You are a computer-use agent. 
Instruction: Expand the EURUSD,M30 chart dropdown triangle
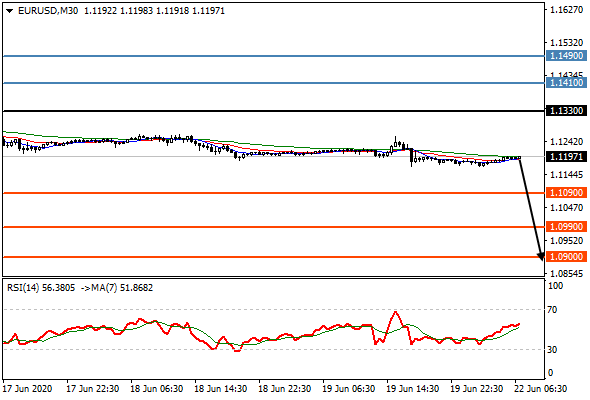(x=10, y=11)
